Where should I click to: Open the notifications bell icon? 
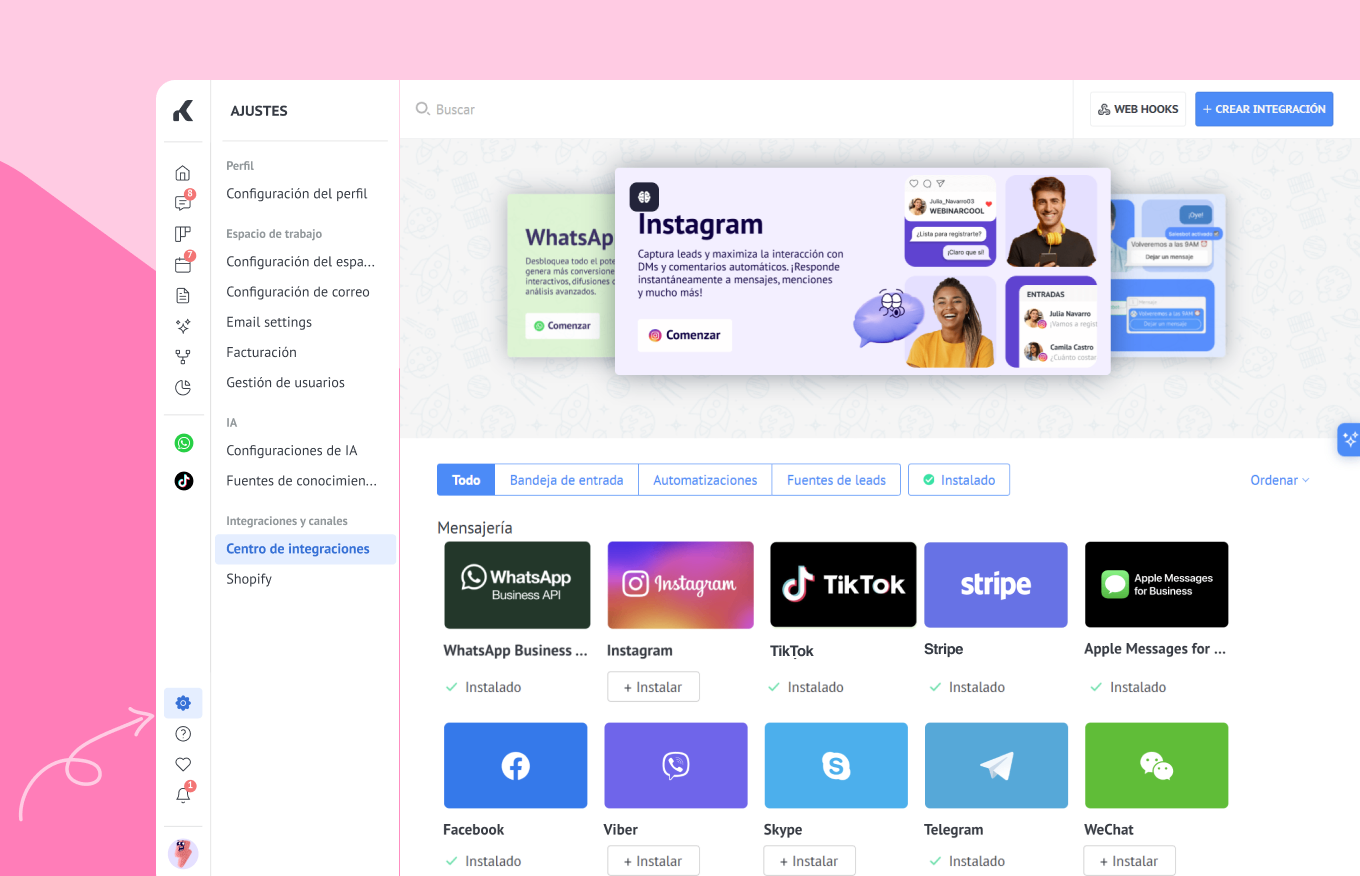[x=183, y=796]
